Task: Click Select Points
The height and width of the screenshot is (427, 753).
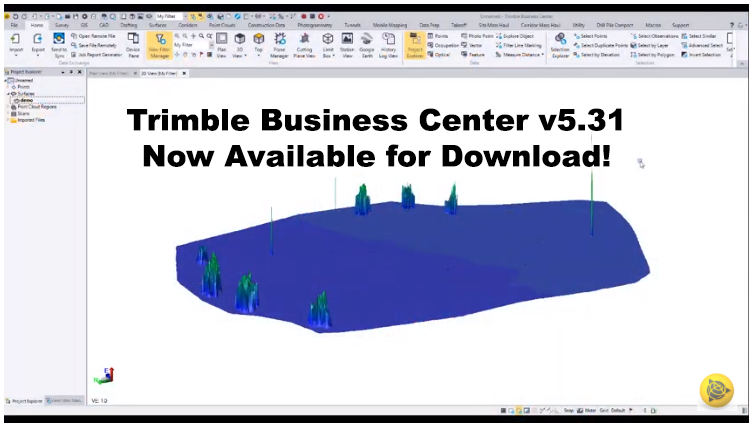Action: (x=590, y=36)
